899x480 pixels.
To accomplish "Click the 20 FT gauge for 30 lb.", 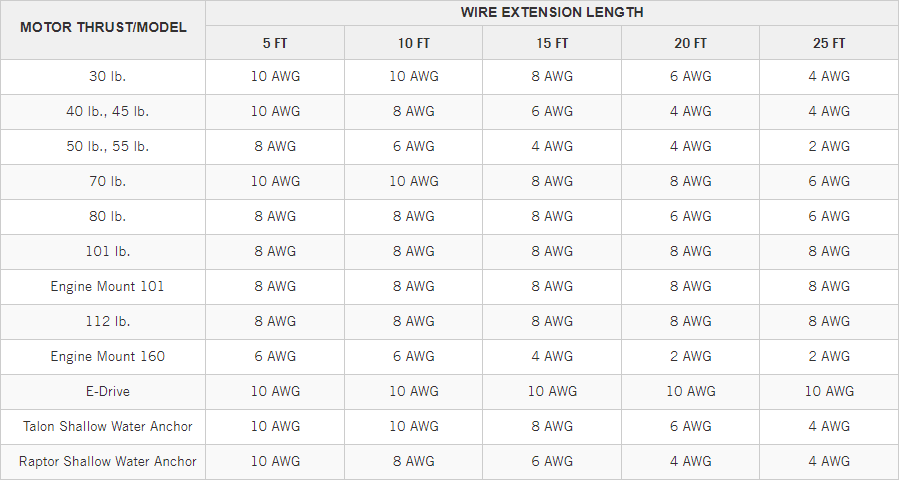I will 690,77.
